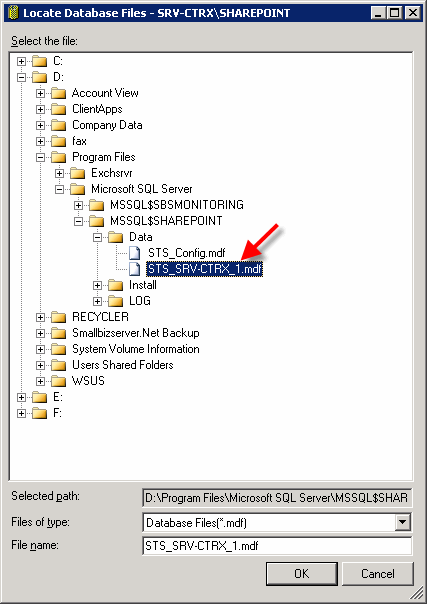This screenshot has height=604, width=427.
Task: Select Users Shared Folders item
Action: click(123, 365)
